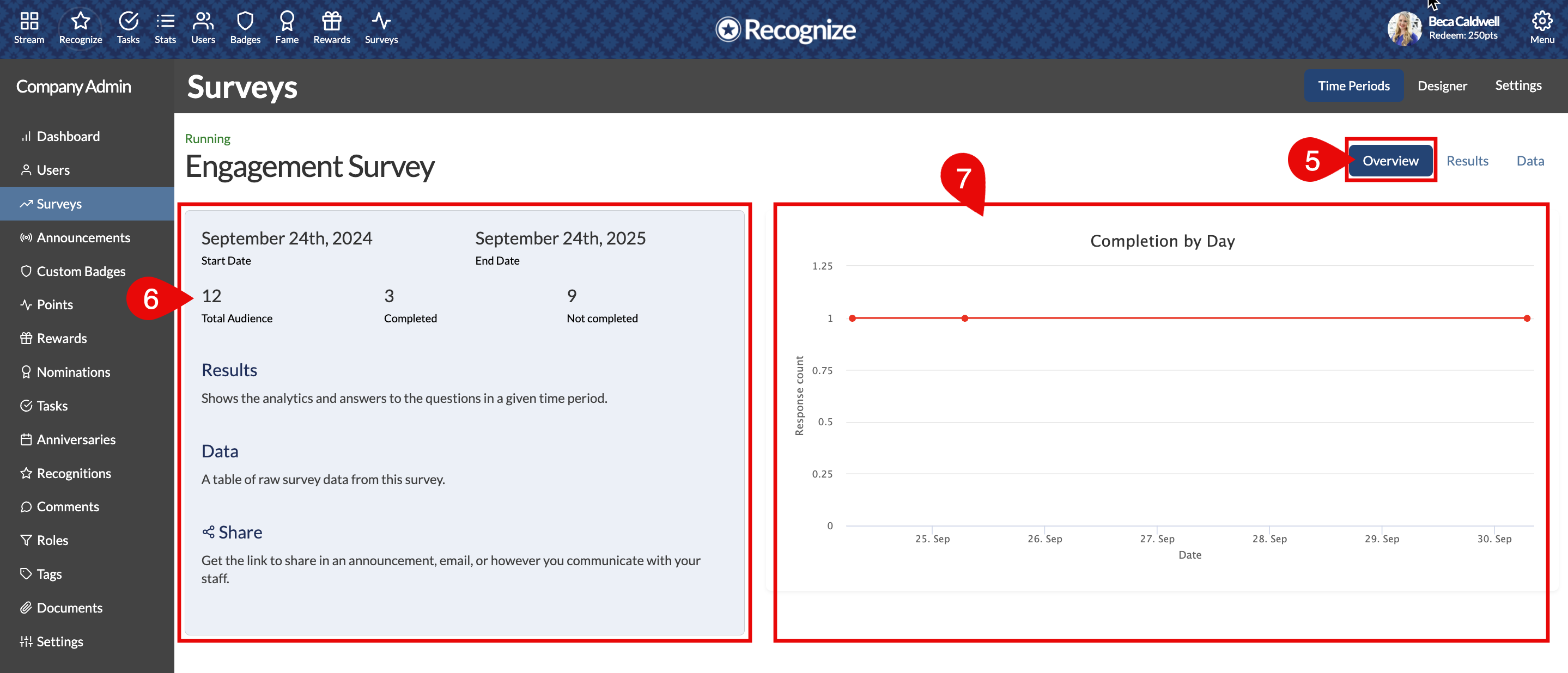
Task: Open the Data link in survey card
Action: point(220,451)
